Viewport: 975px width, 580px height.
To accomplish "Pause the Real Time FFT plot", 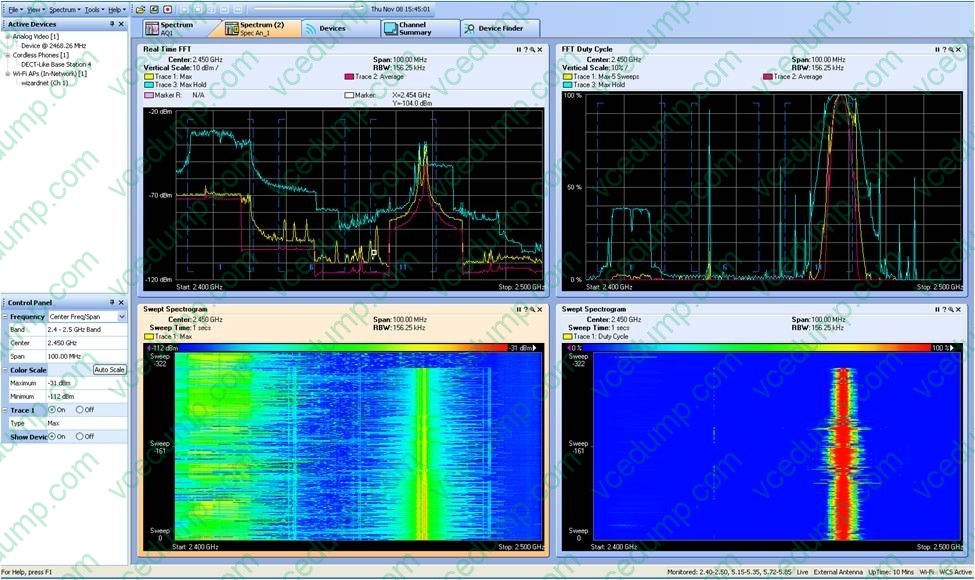I will pyautogui.click(x=518, y=49).
